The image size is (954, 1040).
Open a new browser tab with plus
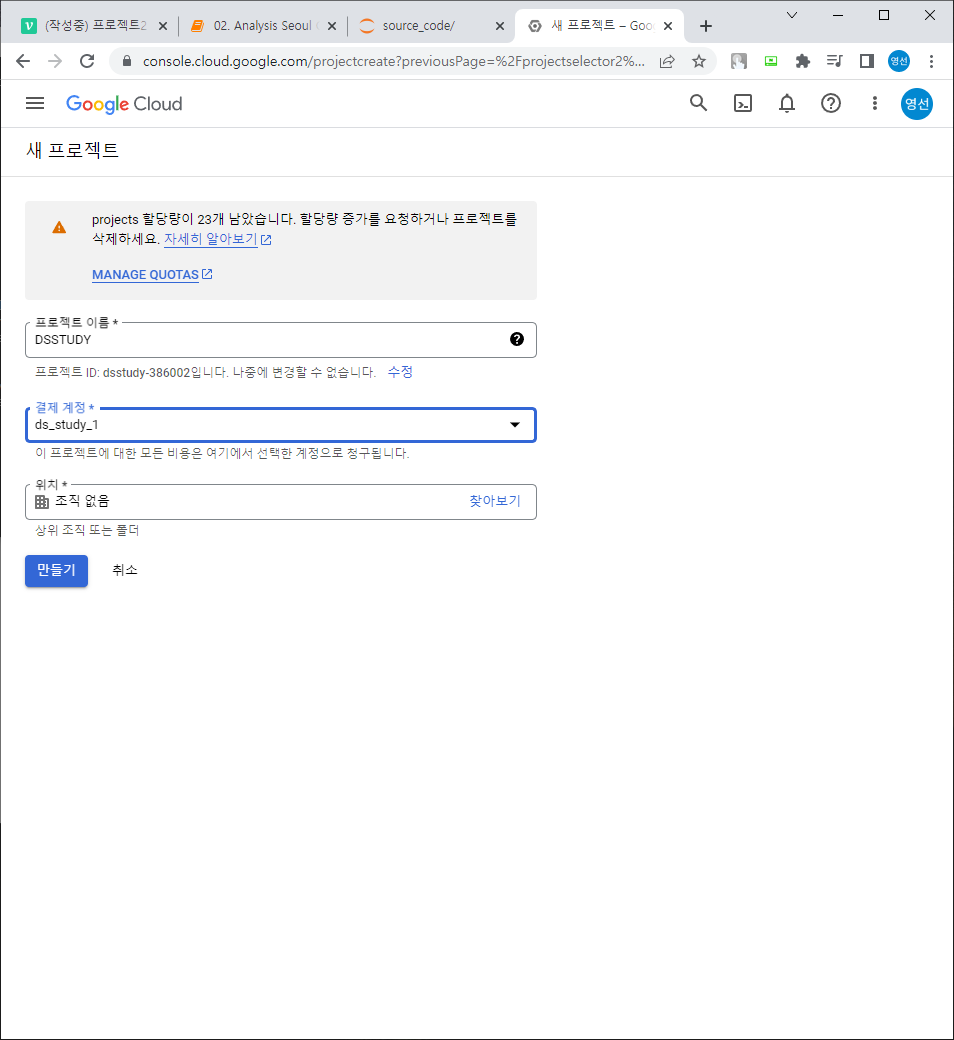tap(706, 26)
